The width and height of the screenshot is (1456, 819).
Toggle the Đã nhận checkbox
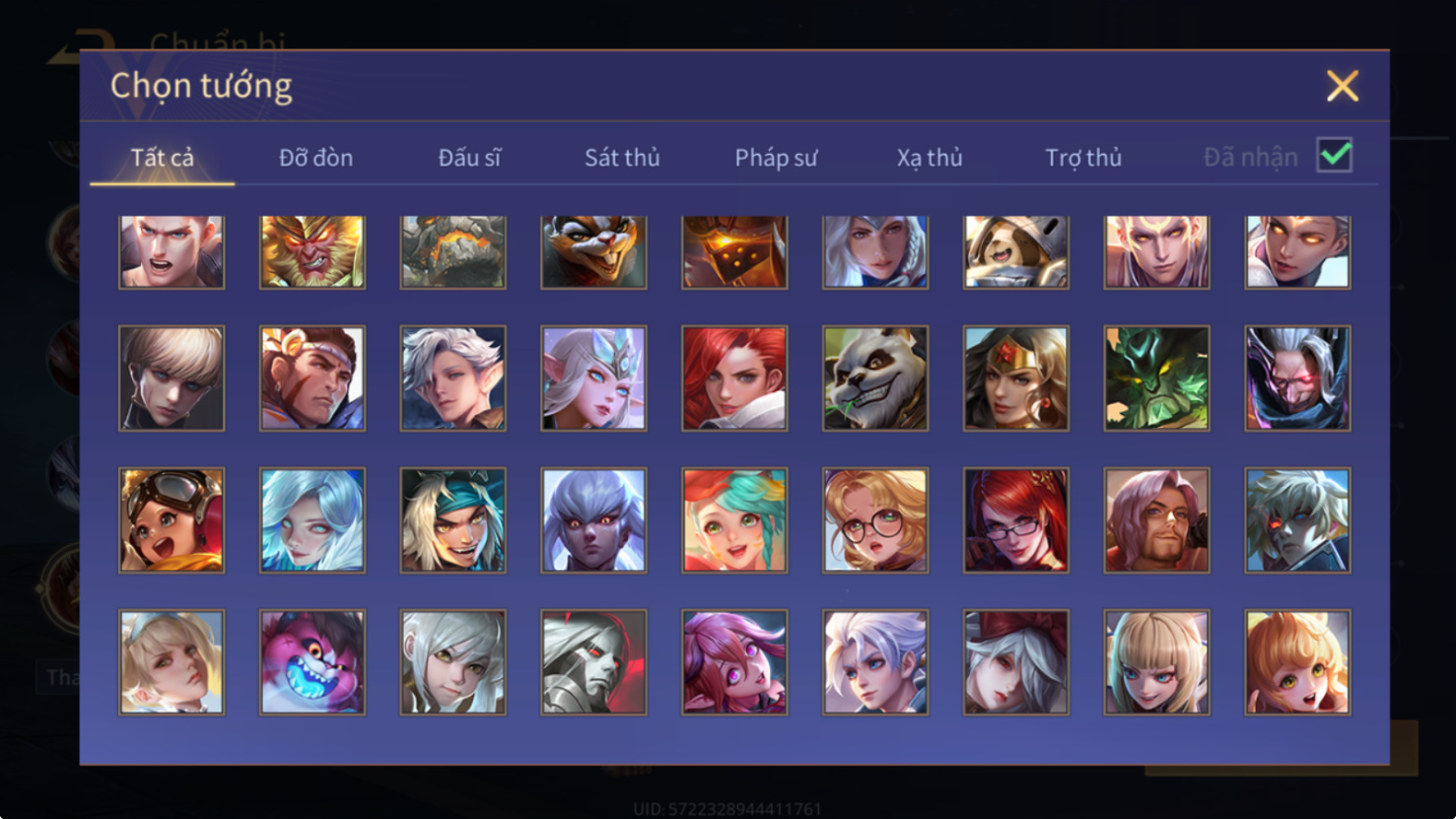click(1335, 156)
